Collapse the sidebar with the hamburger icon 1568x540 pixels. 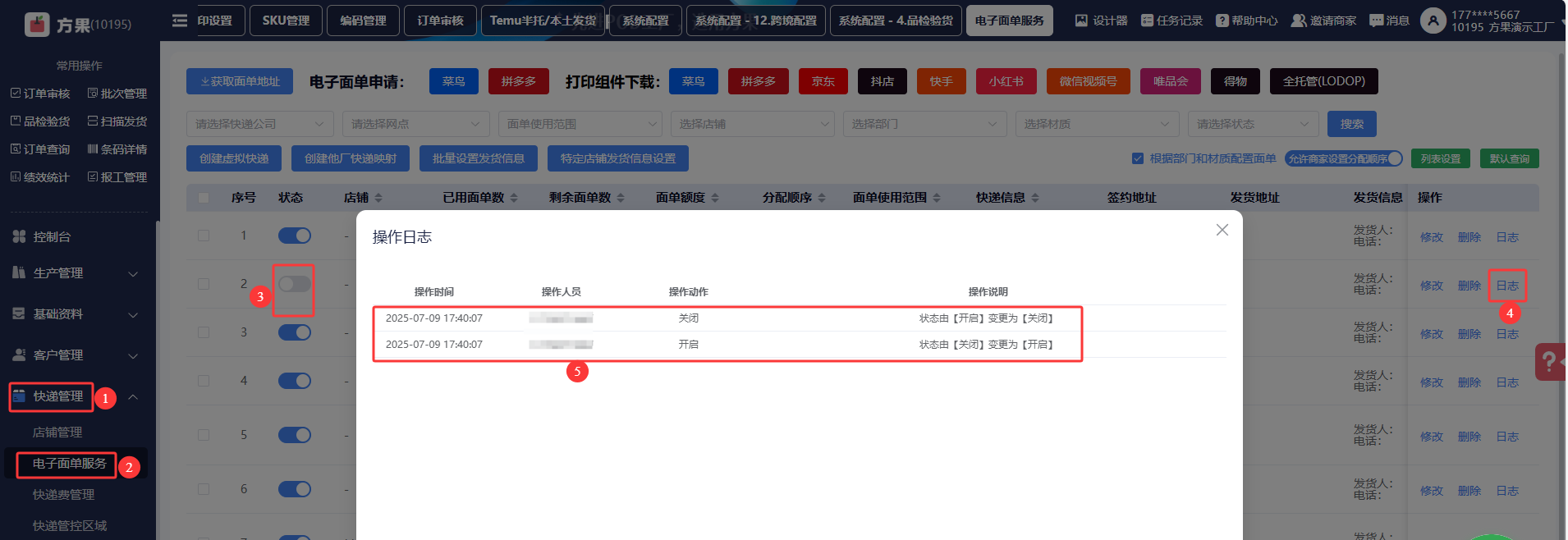pos(180,21)
